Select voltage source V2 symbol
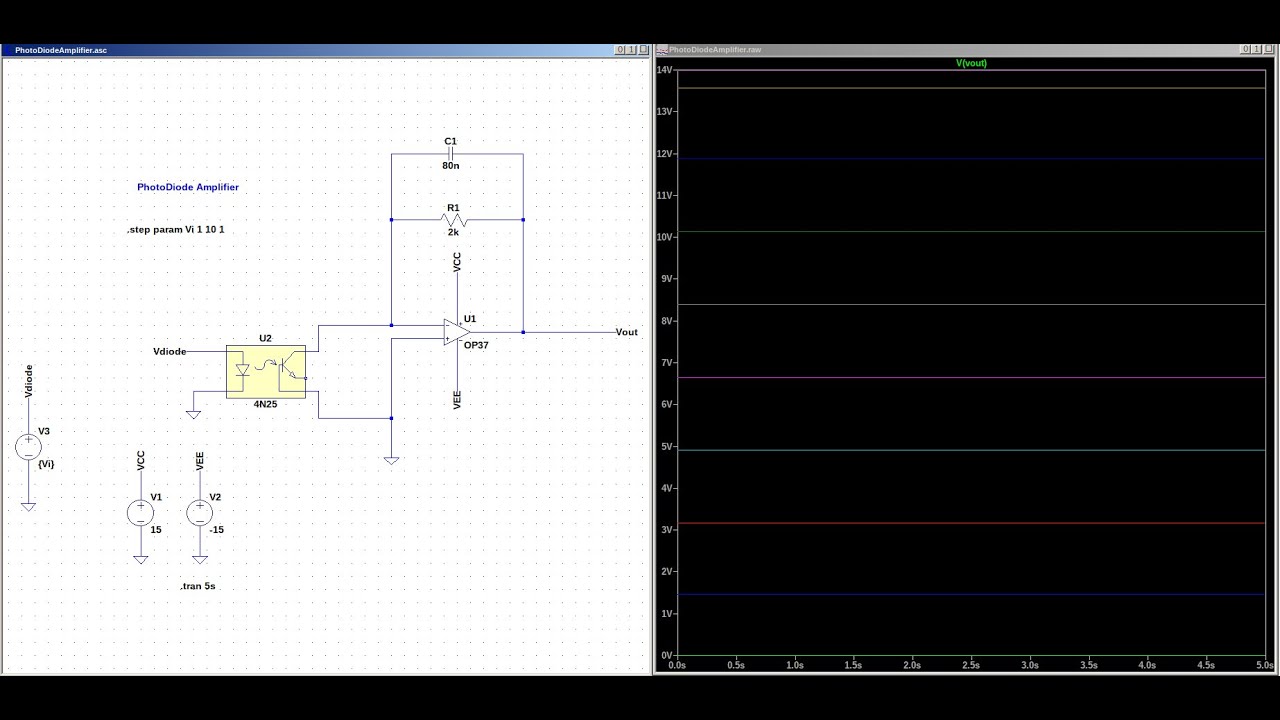Screen dimensions: 1280x720 tap(200, 513)
